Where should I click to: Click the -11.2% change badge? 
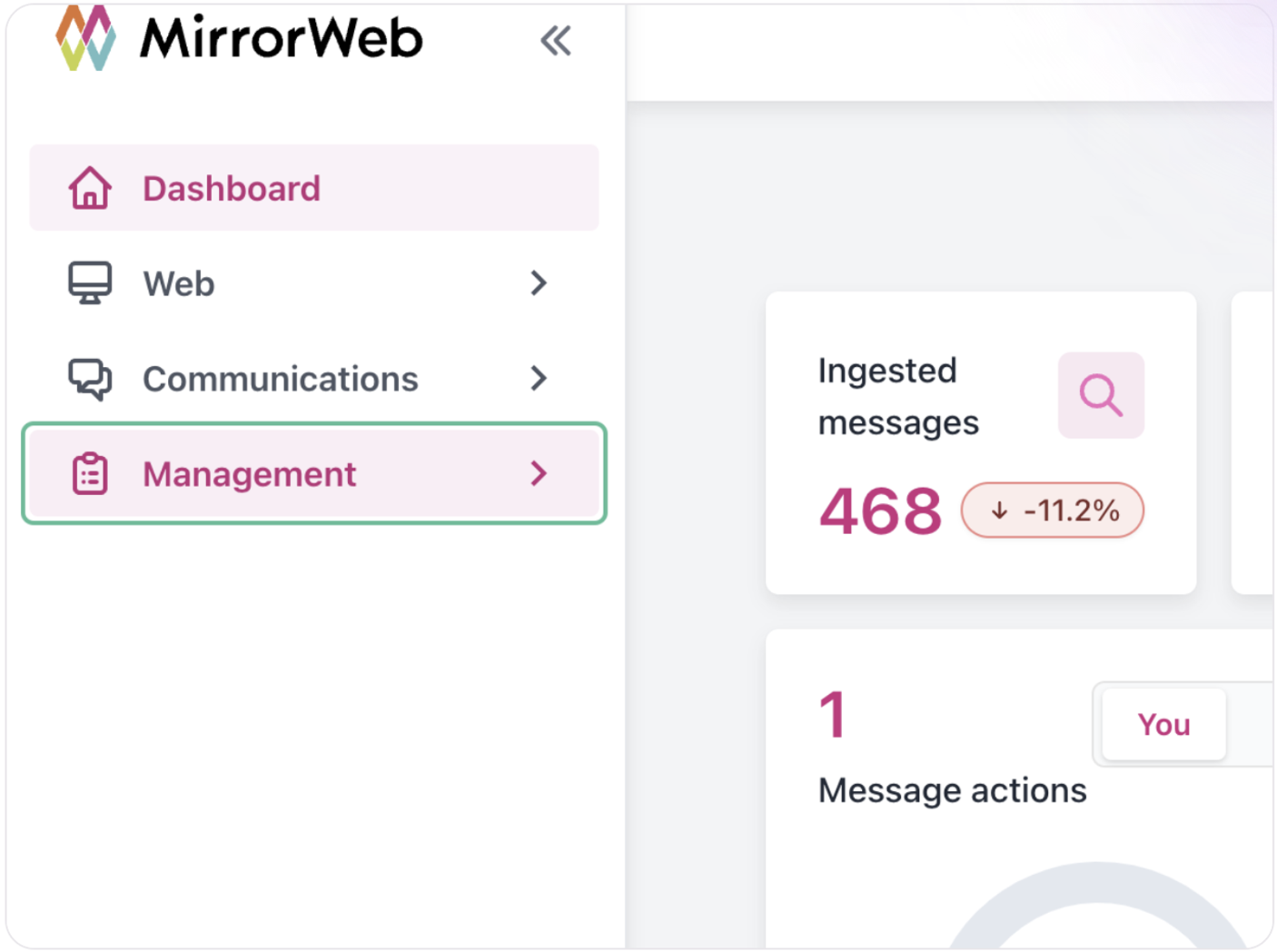click(1053, 510)
